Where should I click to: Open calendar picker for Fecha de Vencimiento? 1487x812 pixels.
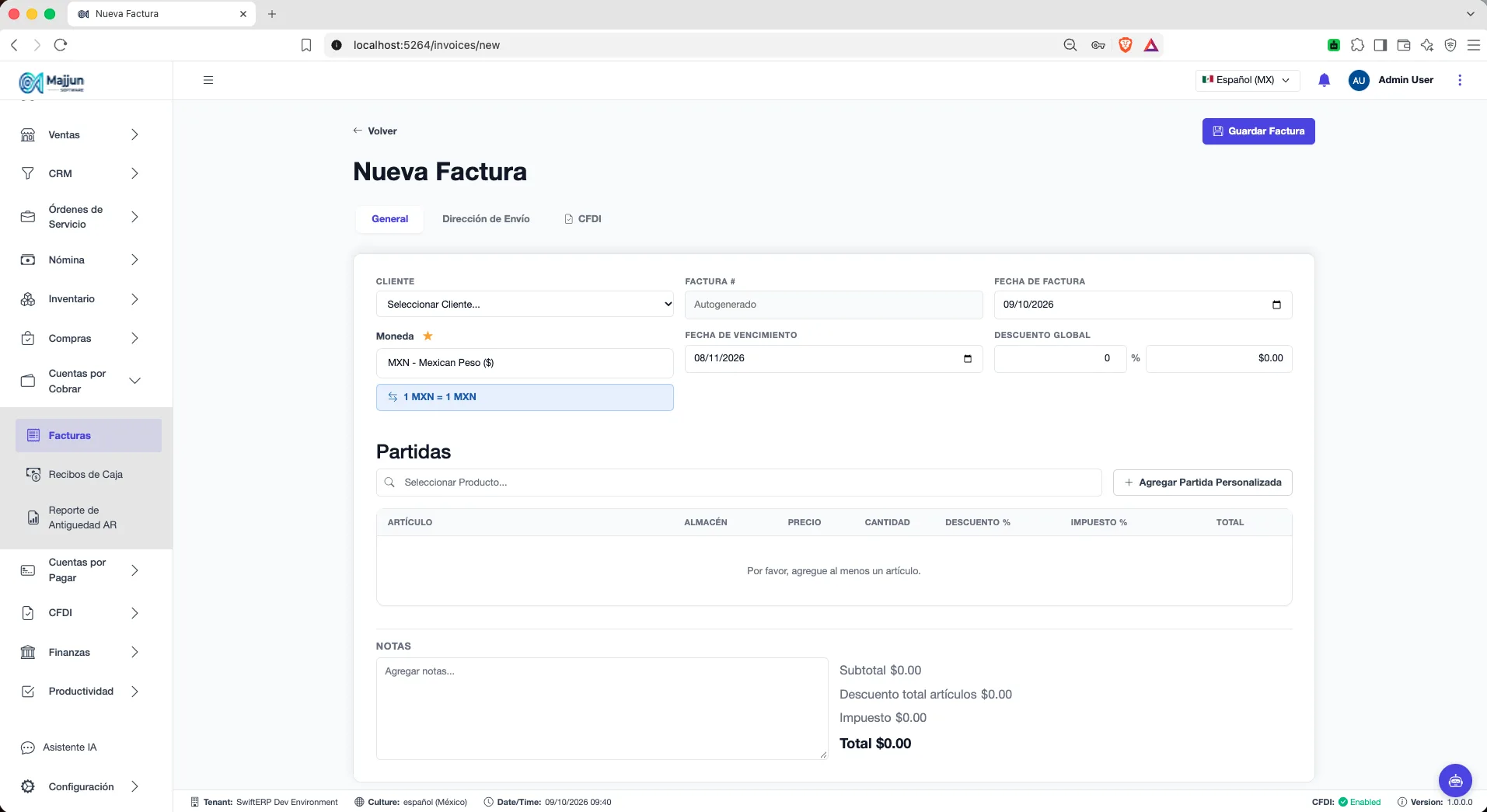pyautogui.click(x=968, y=358)
